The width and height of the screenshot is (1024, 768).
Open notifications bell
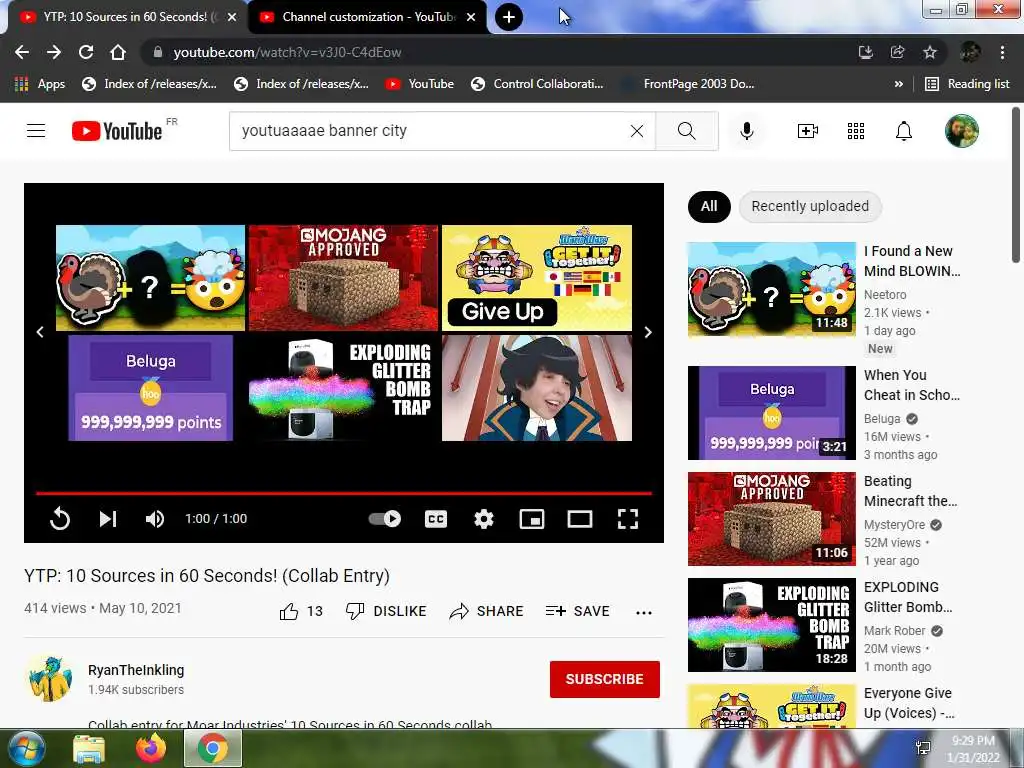[903, 131]
